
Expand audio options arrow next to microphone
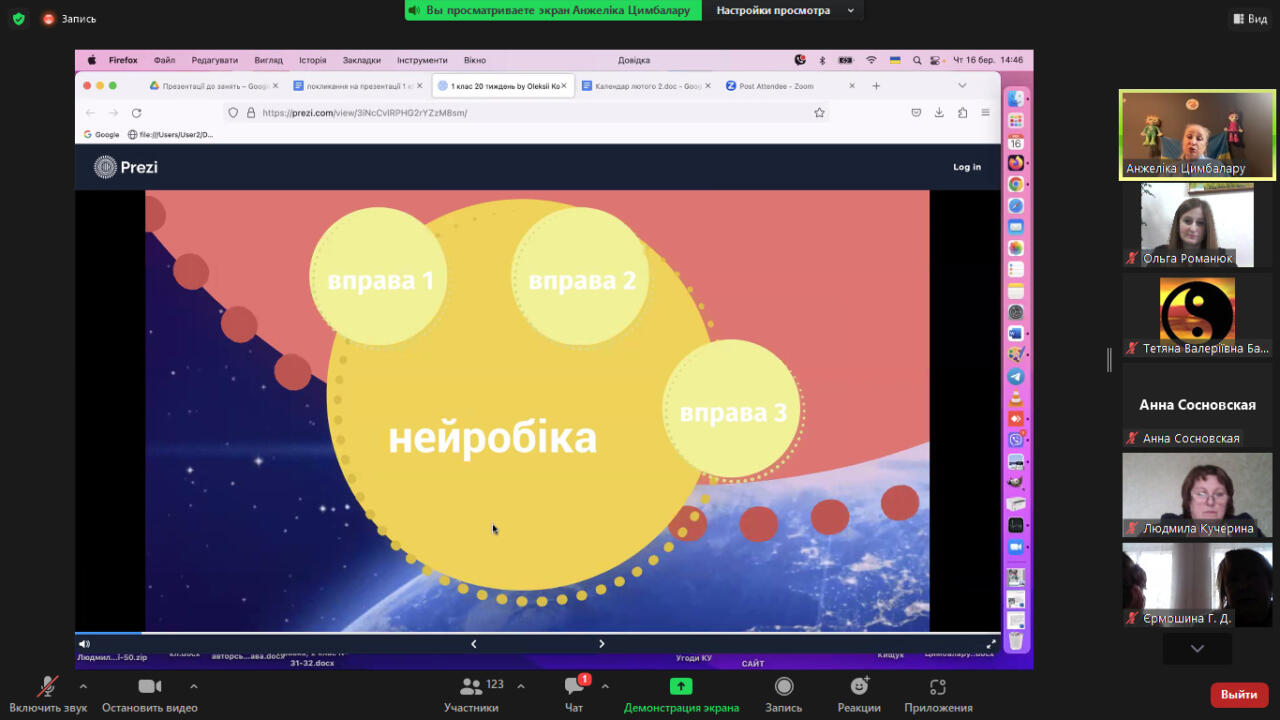[83, 686]
